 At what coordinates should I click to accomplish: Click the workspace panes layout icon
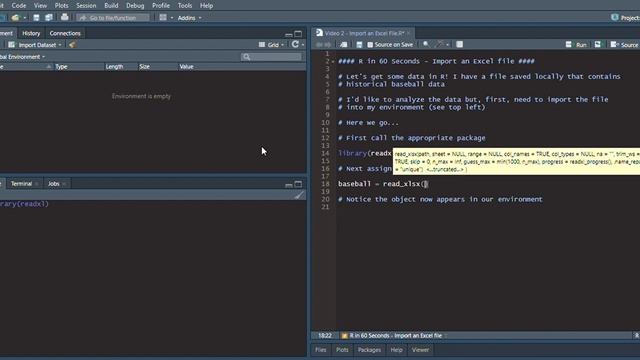[163, 18]
